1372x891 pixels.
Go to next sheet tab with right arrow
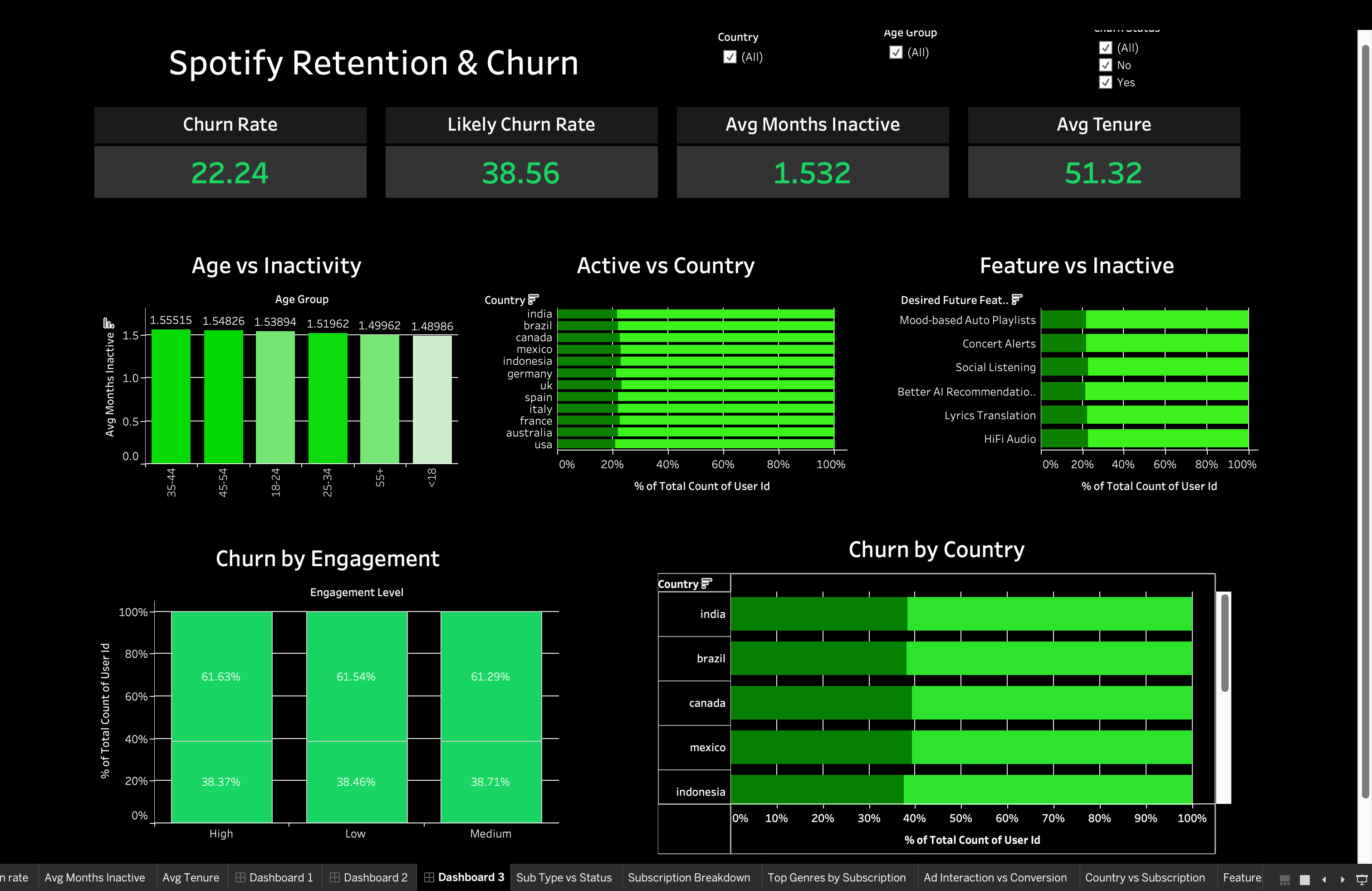pyautogui.click(x=1343, y=880)
